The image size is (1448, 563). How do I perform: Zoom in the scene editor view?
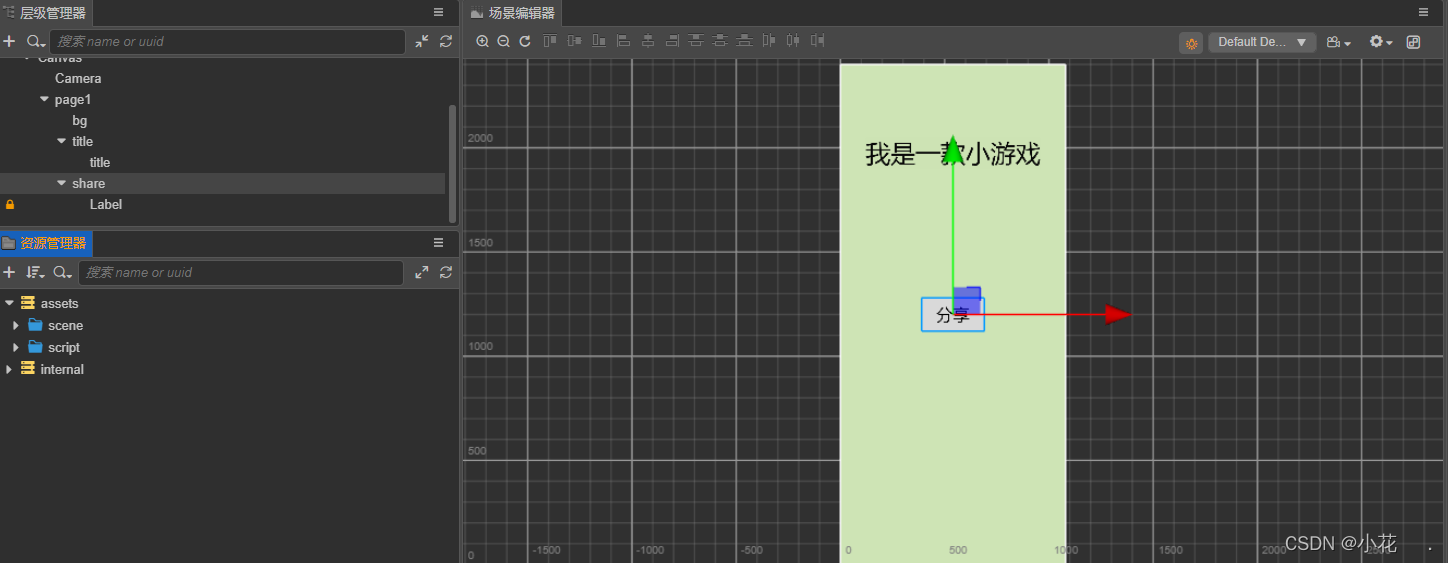(482, 42)
